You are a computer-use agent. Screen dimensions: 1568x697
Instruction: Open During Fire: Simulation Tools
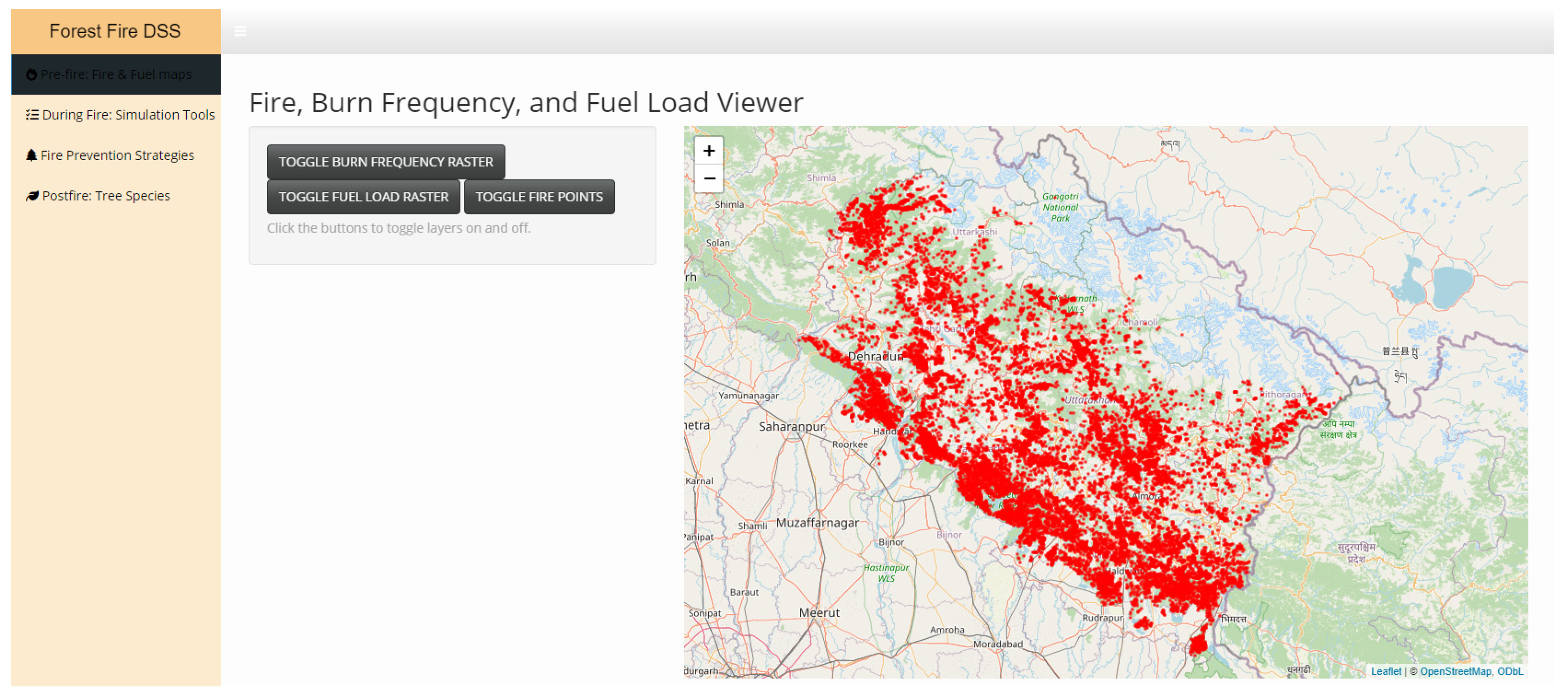coord(116,114)
